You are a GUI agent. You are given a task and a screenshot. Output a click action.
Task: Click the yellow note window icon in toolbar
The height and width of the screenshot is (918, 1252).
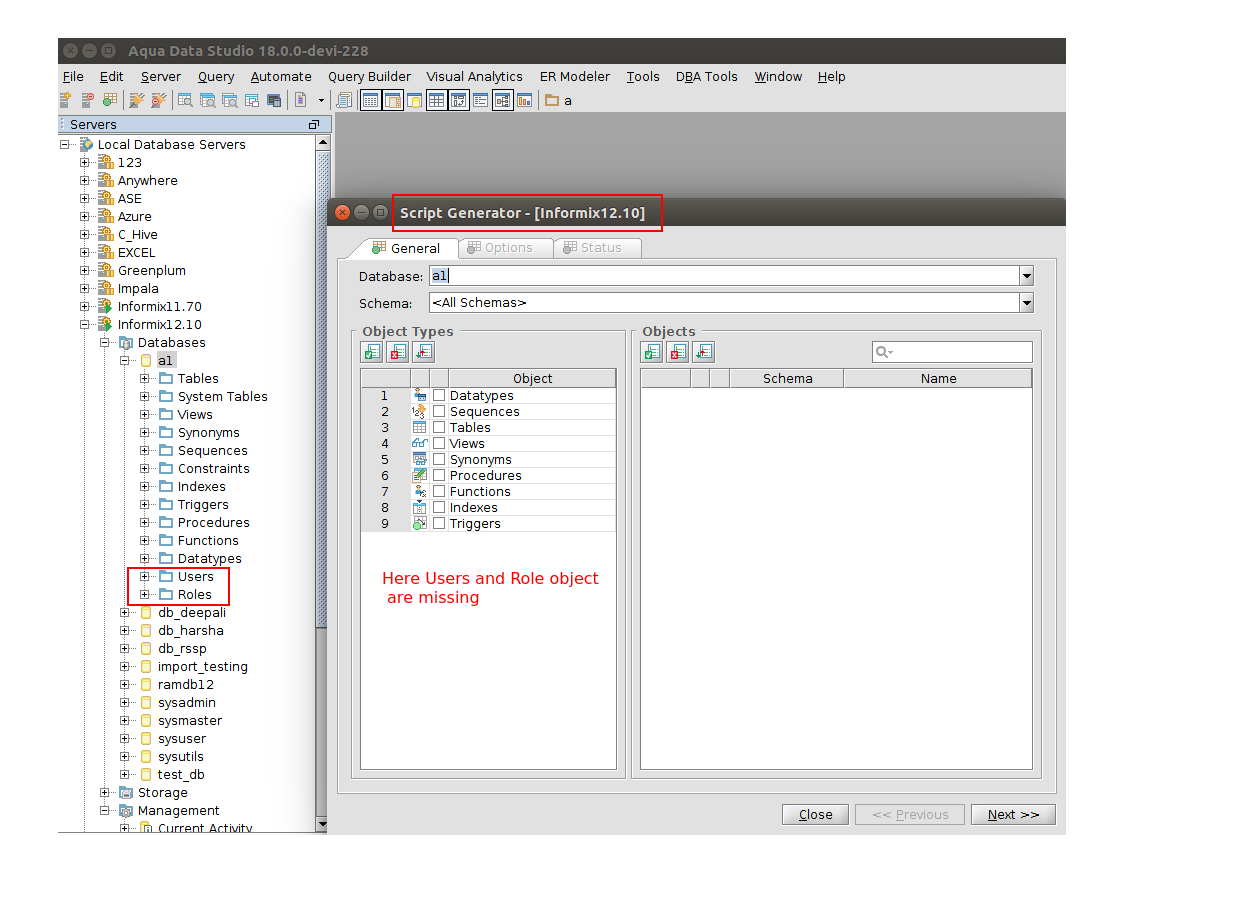pos(414,100)
